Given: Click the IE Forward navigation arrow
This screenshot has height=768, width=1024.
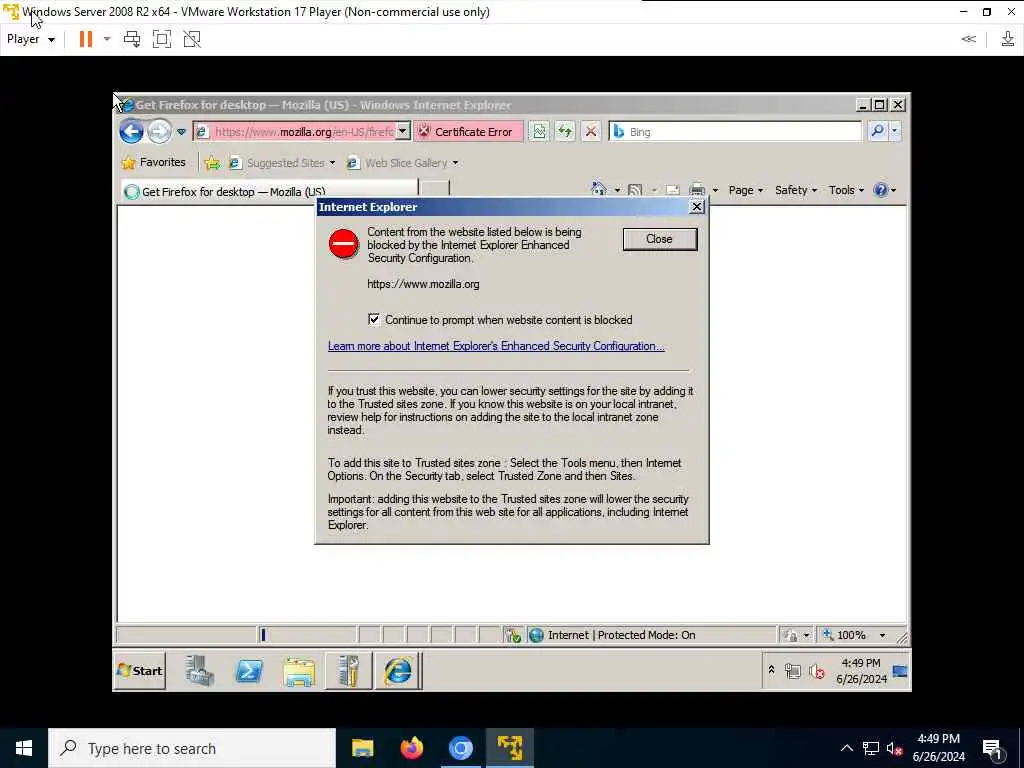Looking at the screenshot, I should (x=159, y=132).
